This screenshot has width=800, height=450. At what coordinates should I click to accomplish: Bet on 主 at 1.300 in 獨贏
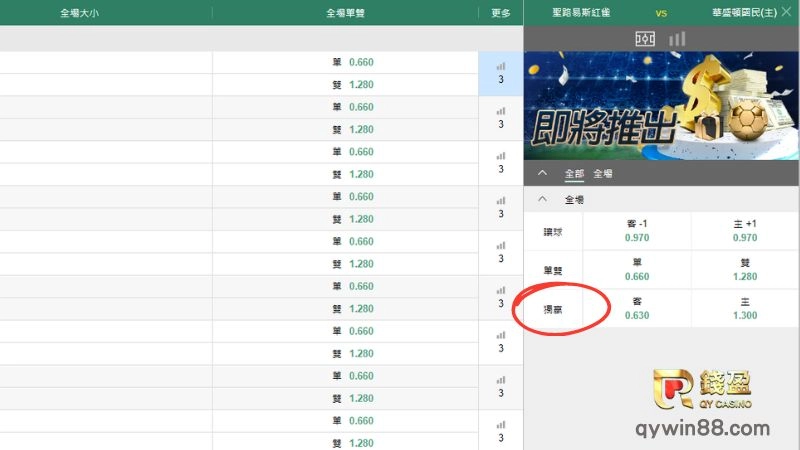(745, 308)
